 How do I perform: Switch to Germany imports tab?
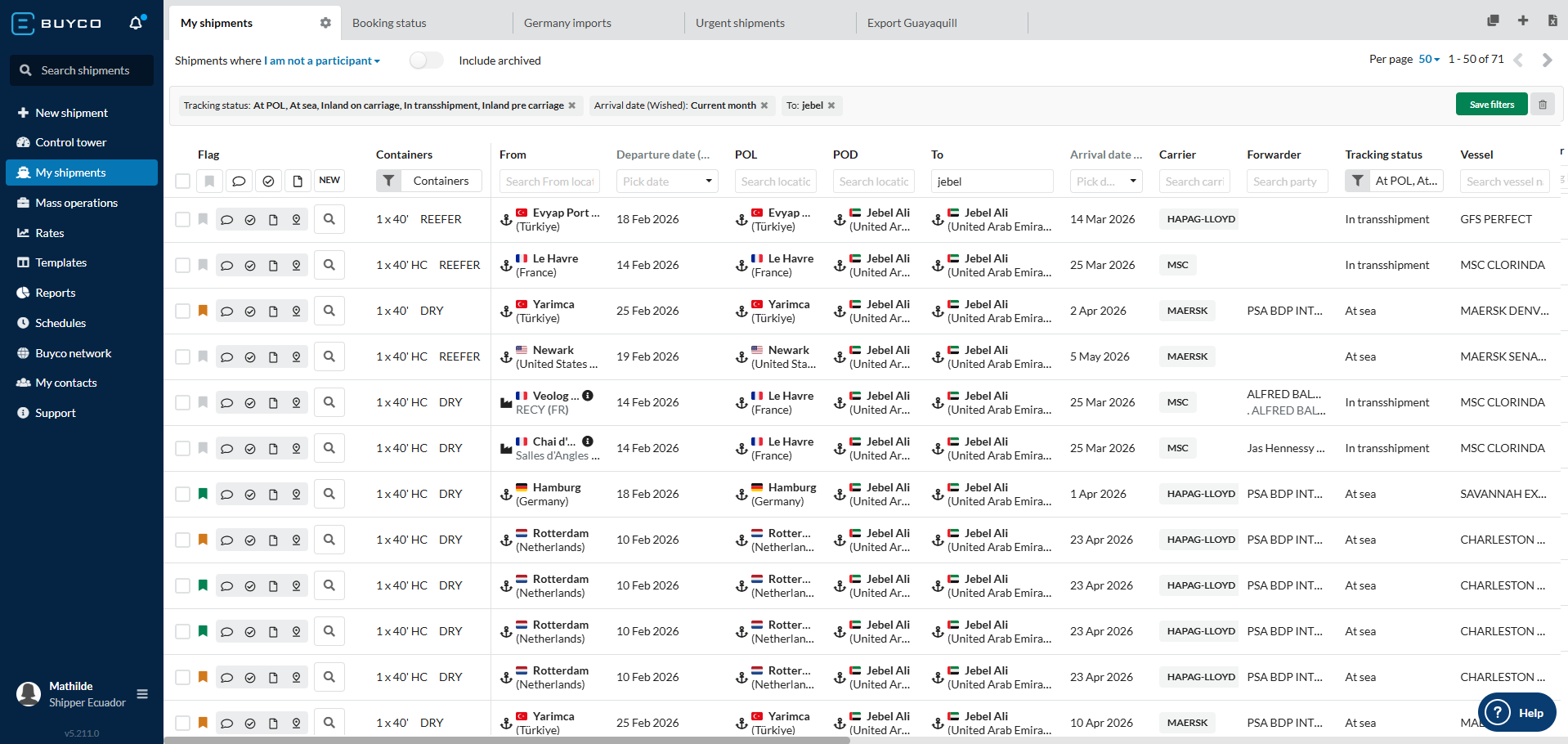[x=567, y=23]
